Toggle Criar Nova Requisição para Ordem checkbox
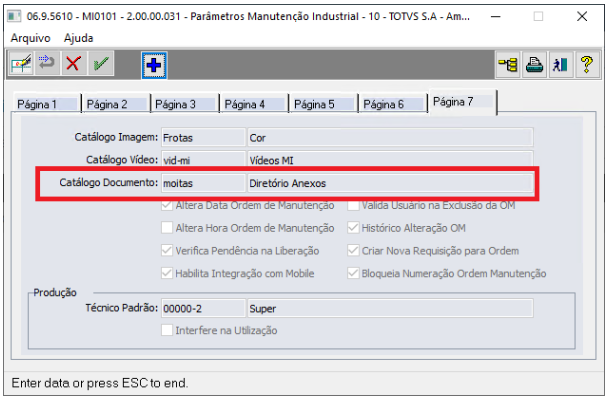608x400 pixels. point(353,250)
